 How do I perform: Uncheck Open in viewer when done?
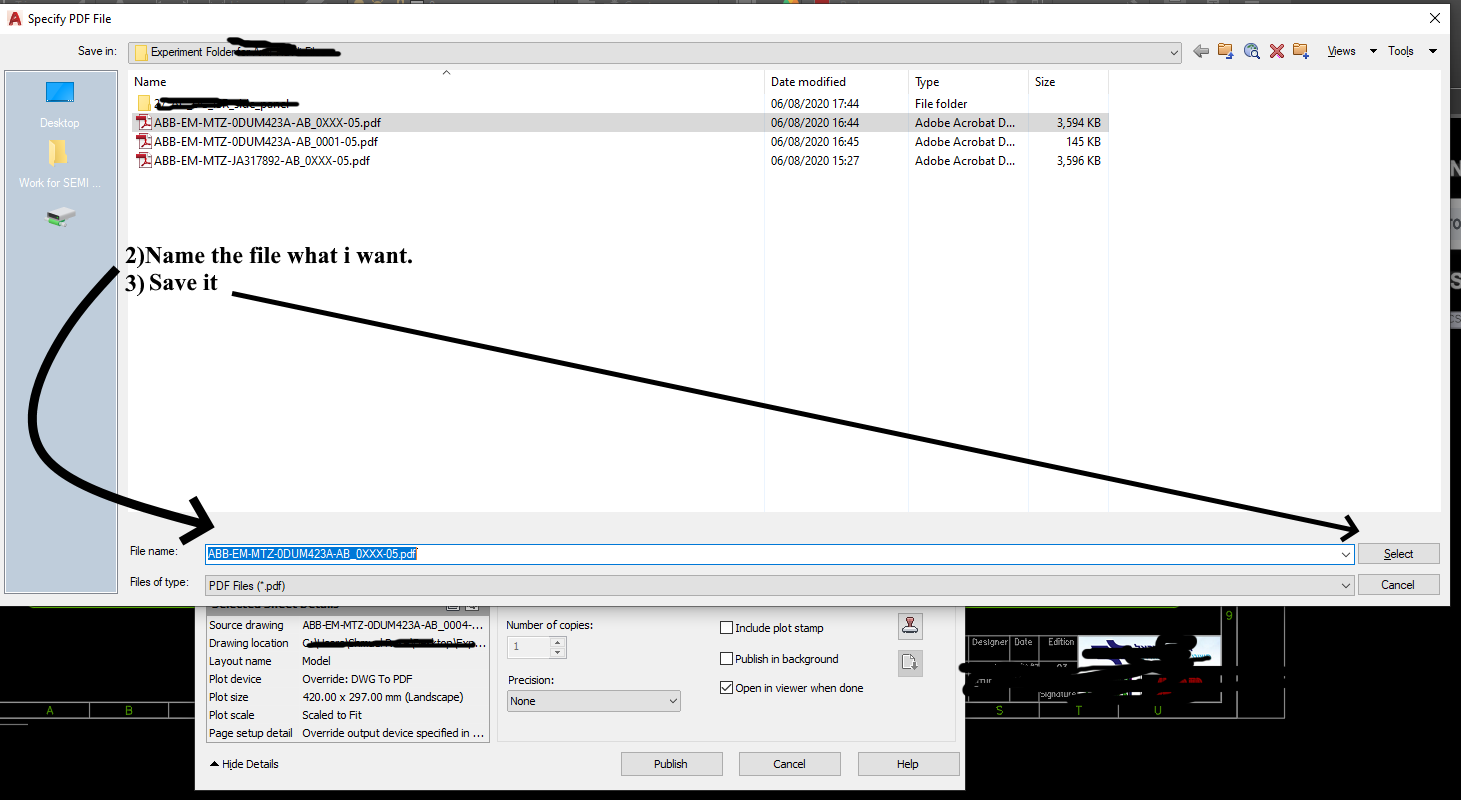(x=727, y=687)
